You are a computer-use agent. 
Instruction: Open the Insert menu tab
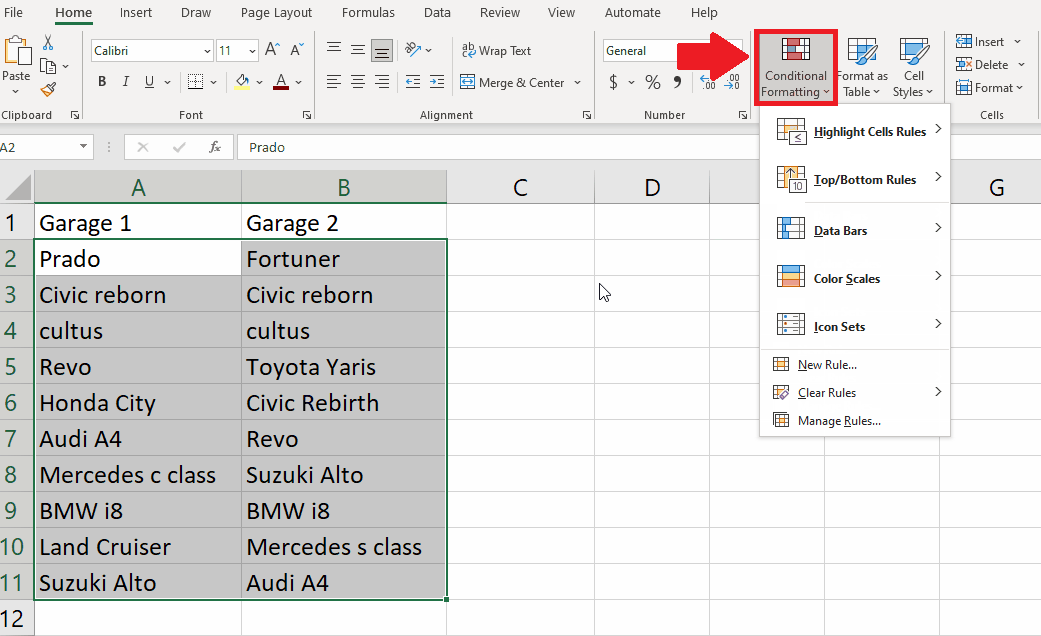pos(135,12)
